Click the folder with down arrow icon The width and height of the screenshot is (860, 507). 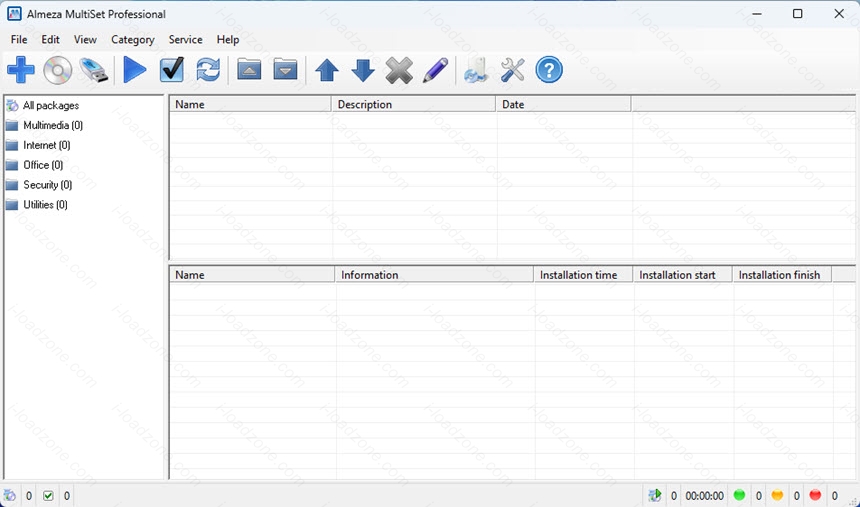(x=285, y=70)
